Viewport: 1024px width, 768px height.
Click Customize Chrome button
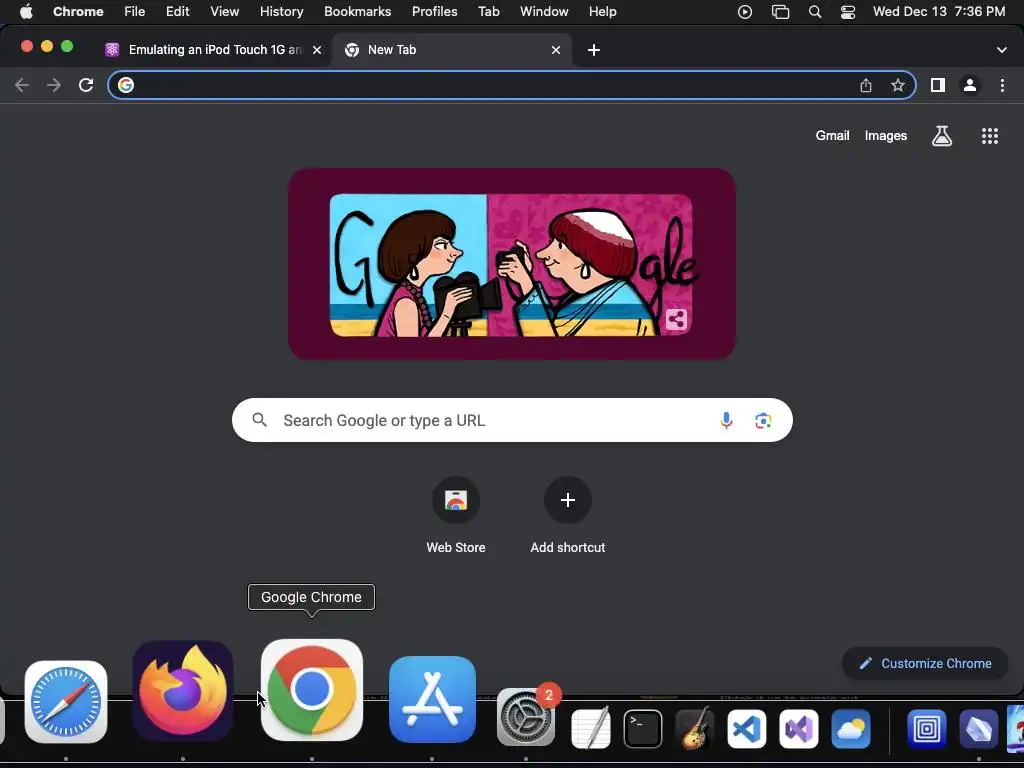tap(925, 664)
